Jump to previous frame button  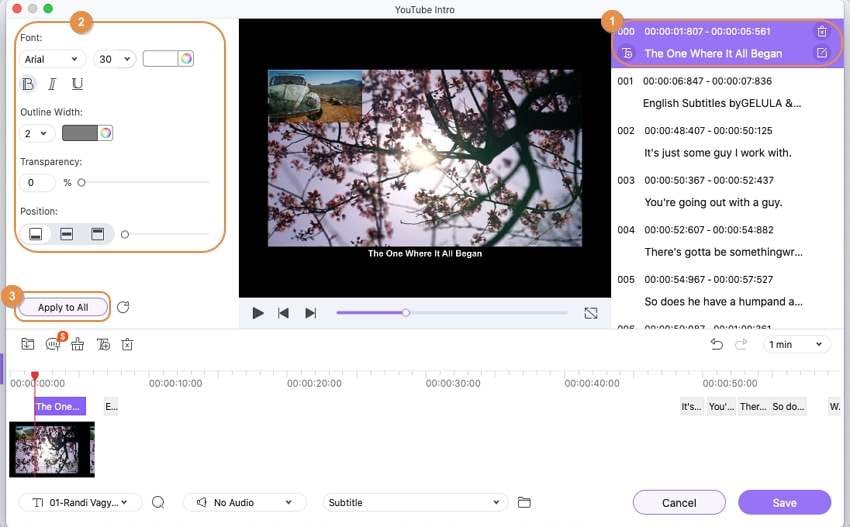283,313
